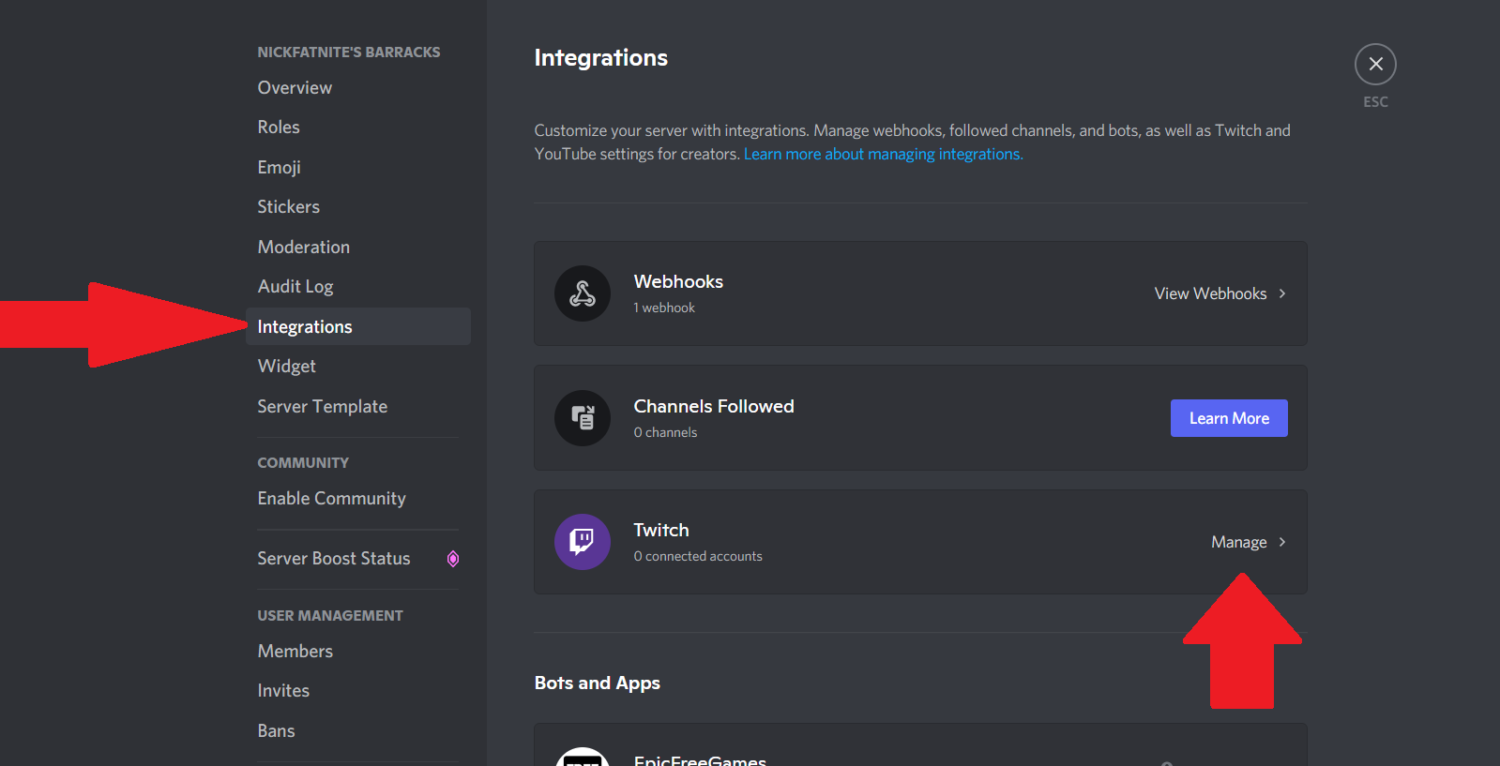The image size is (1500, 766).
Task: Click the Webhooks icon
Action: tap(582, 293)
